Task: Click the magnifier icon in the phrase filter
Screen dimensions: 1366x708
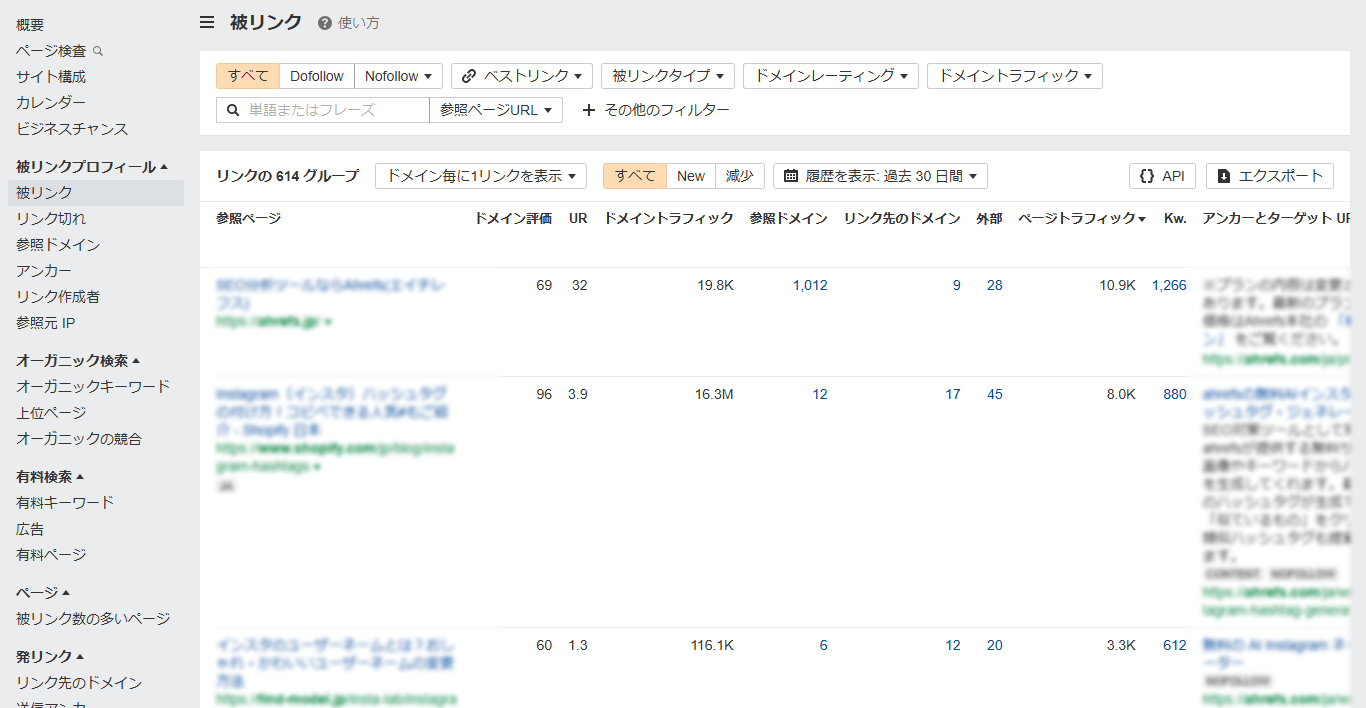Action: click(x=230, y=110)
